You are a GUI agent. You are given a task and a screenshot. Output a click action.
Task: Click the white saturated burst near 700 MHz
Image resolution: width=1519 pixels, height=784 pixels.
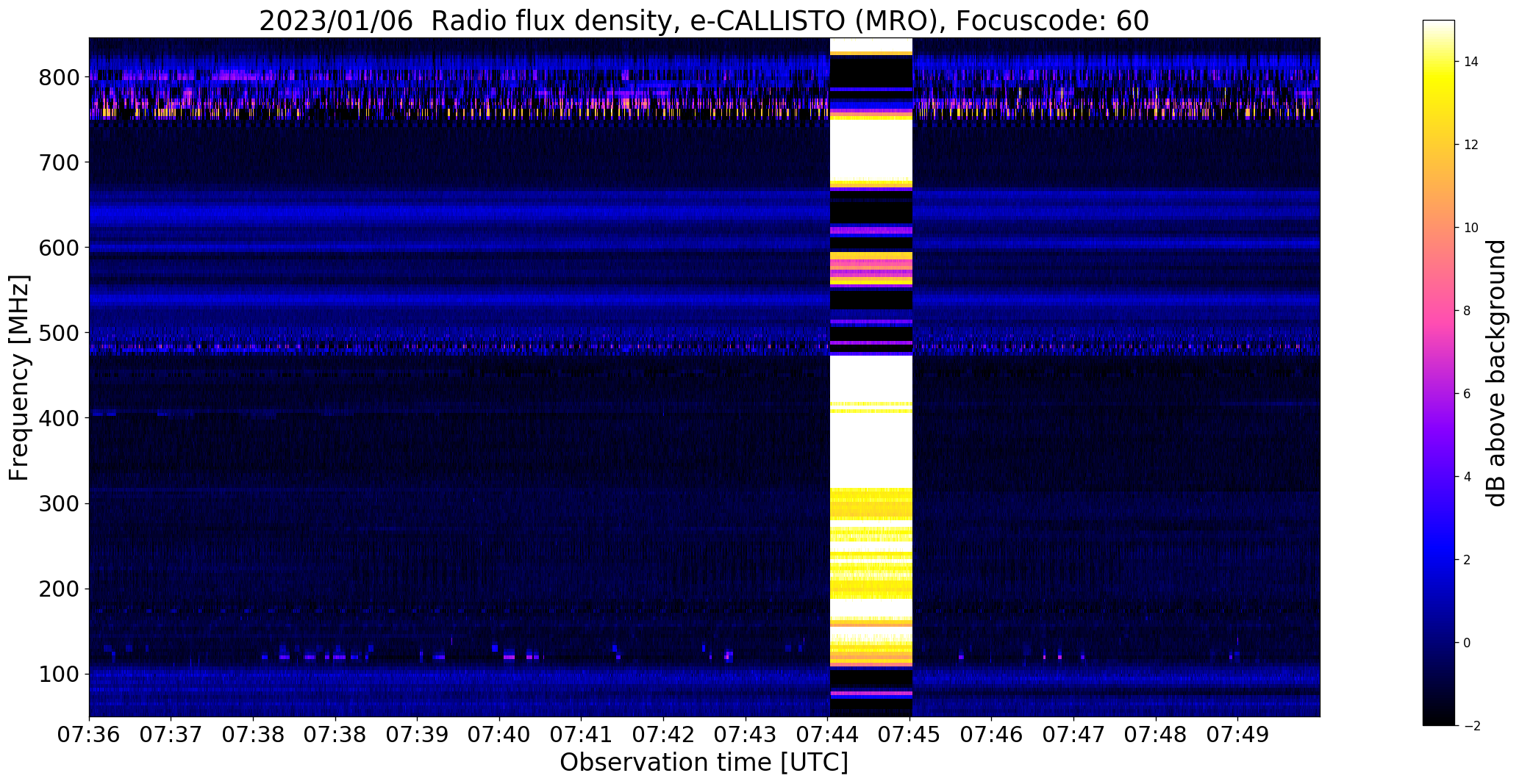871,151
